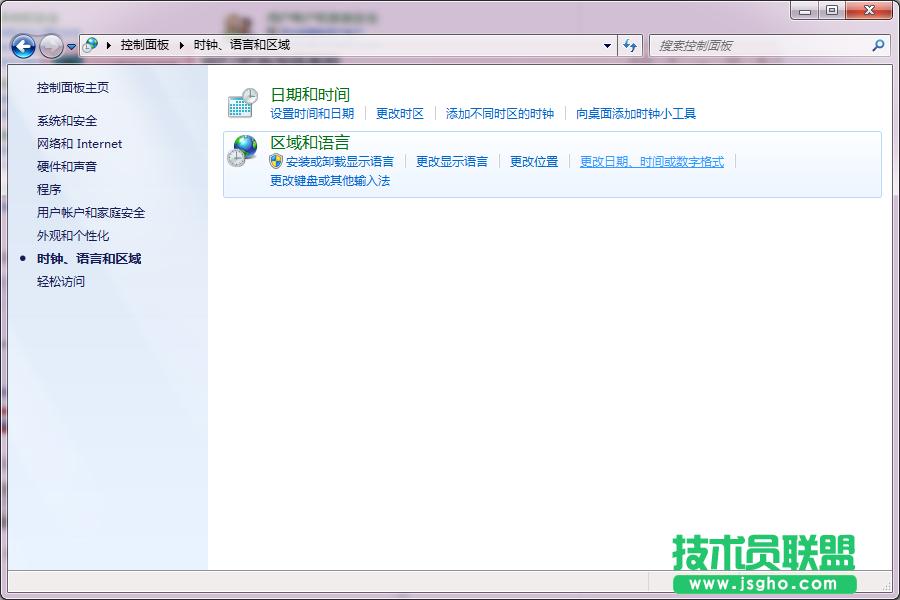Image resolution: width=900 pixels, height=600 pixels.
Task: Click the back navigation arrow
Action: click(23, 46)
